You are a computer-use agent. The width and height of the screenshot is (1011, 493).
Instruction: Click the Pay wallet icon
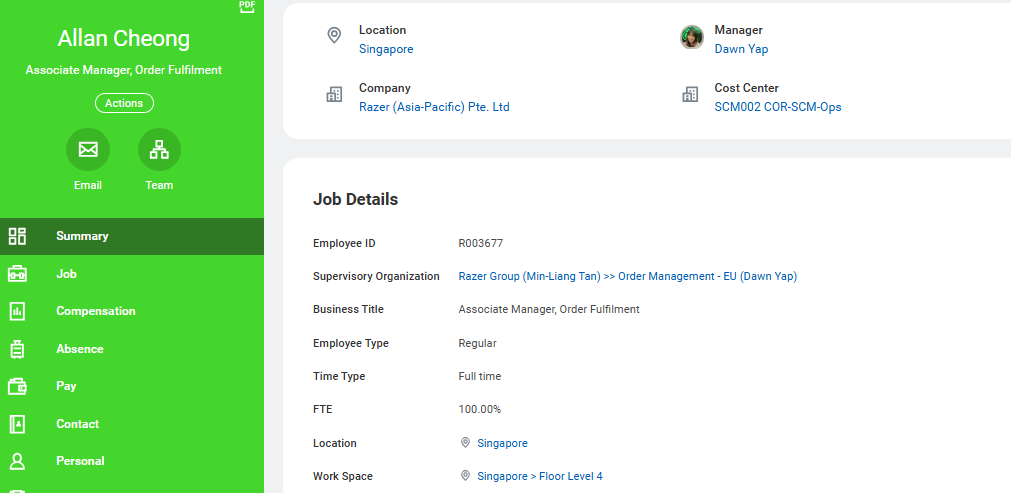click(17, 387)
